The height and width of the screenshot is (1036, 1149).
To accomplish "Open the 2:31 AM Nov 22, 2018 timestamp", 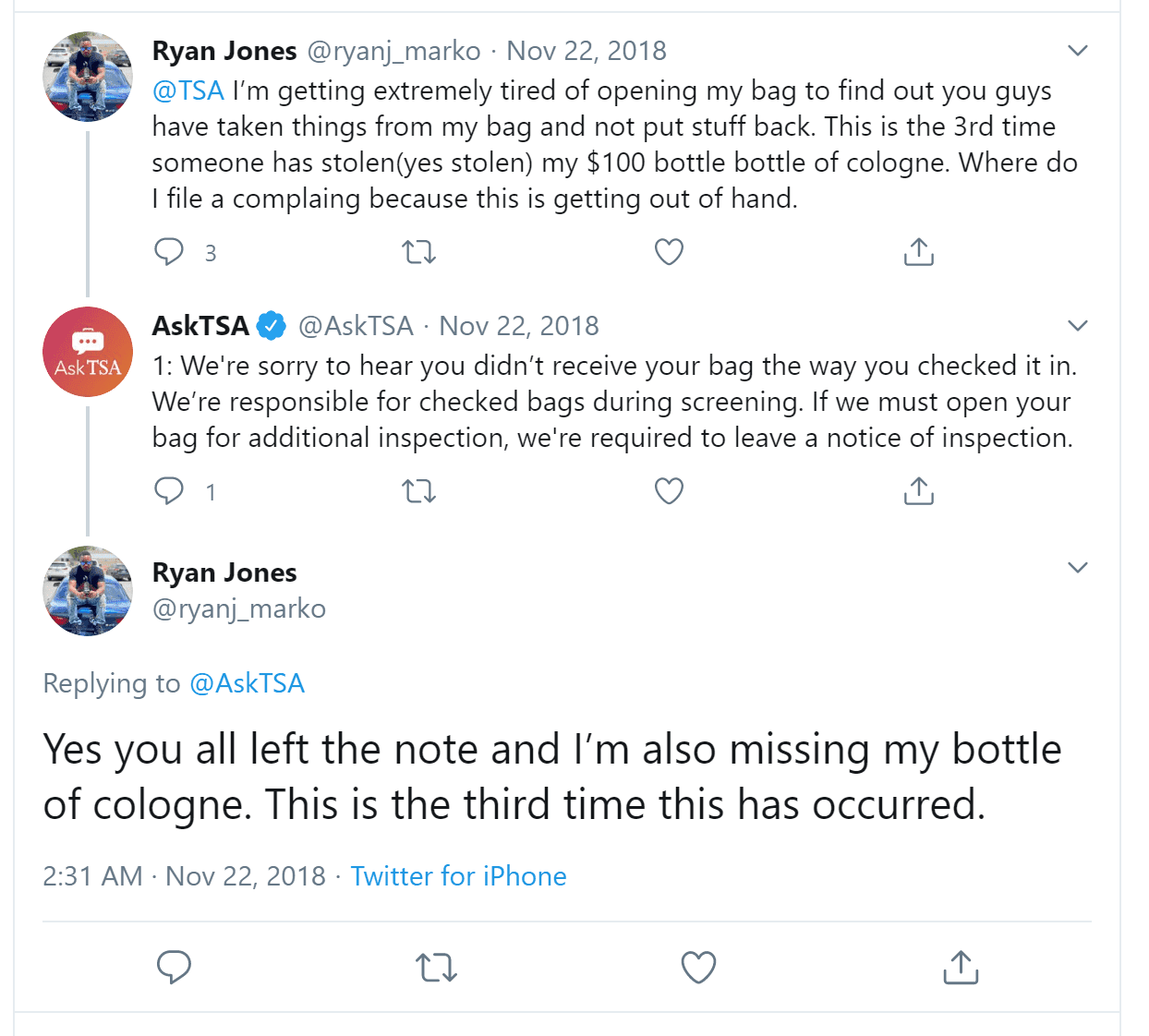I will (184, 875).
